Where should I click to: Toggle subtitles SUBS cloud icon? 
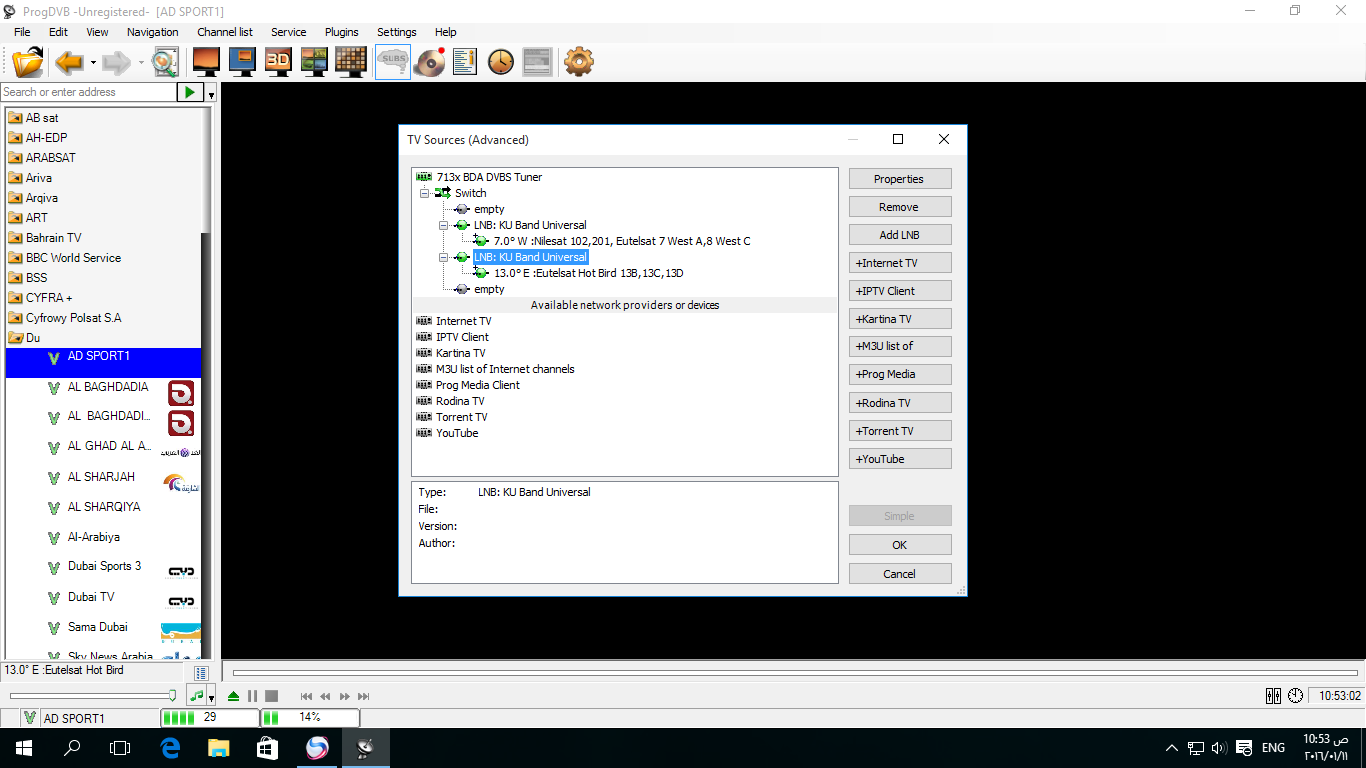pos(393,62)
